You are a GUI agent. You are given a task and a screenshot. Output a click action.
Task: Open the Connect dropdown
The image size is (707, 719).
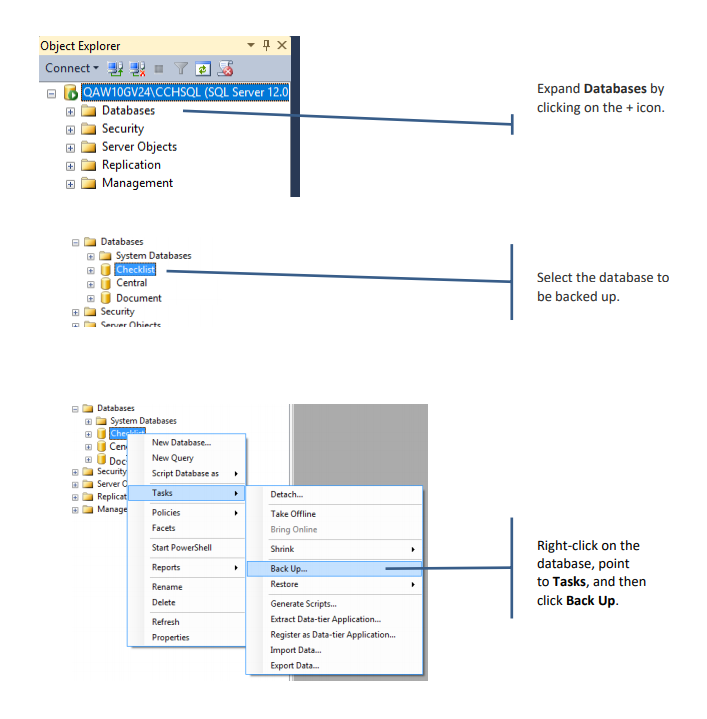tap(72, 68)
